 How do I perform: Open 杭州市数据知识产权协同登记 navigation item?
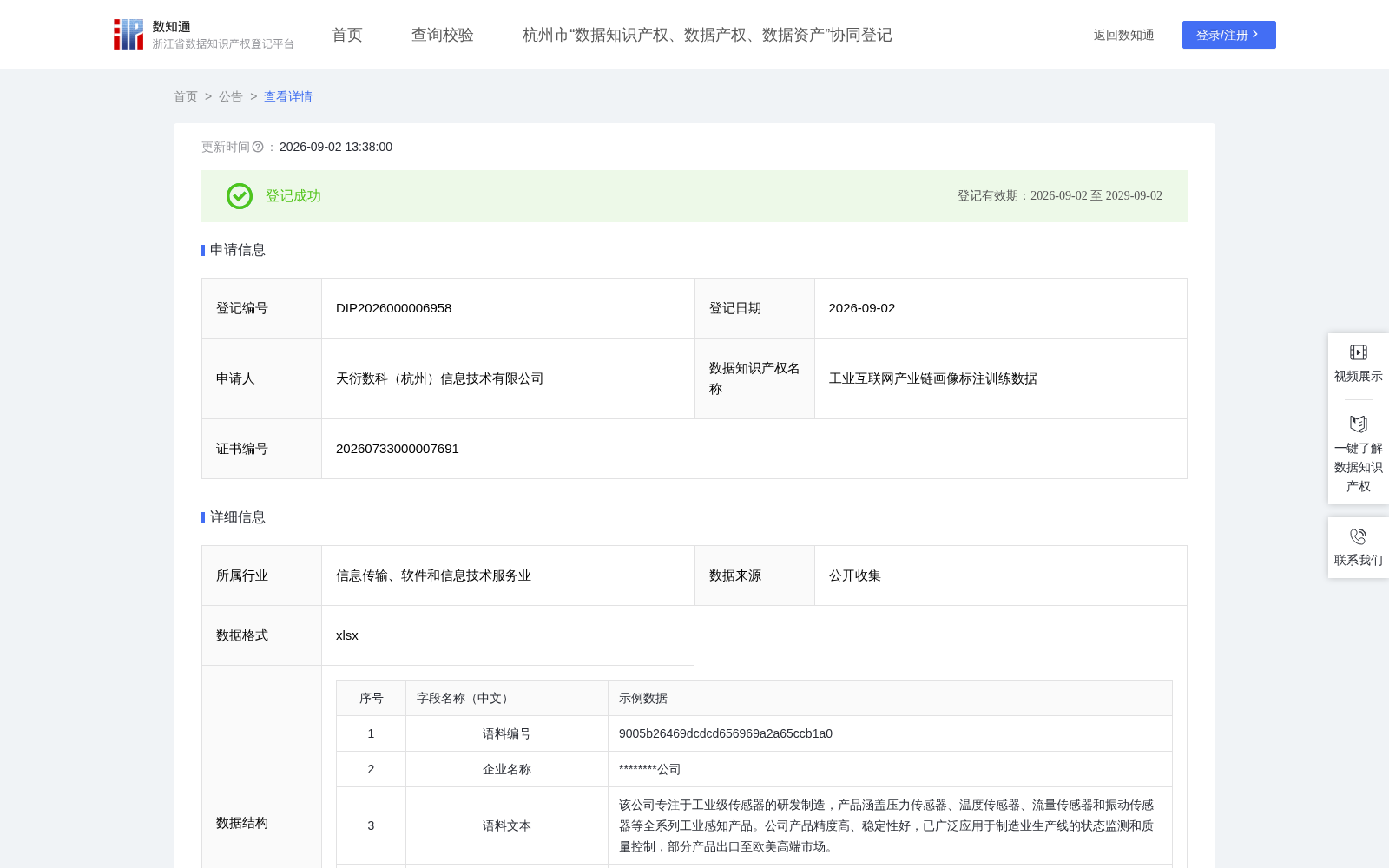click(x=708, y=35)
